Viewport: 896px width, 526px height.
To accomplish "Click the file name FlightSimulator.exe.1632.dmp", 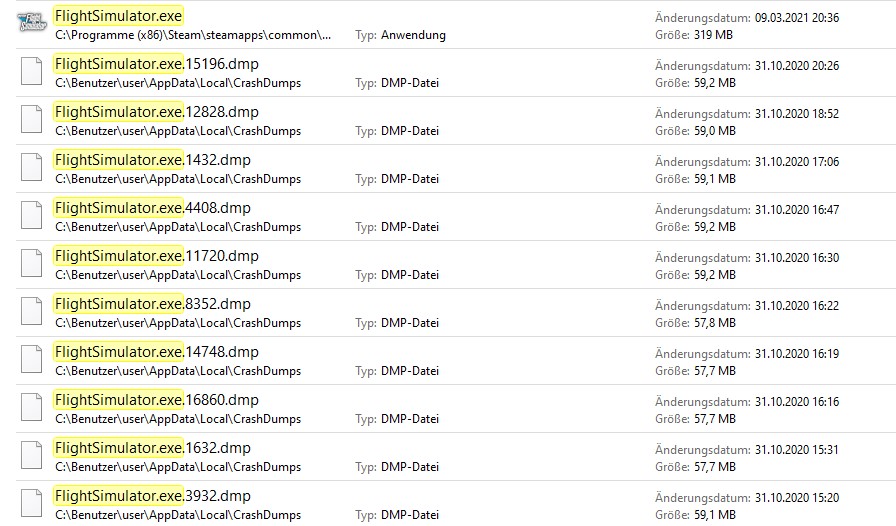I will 153,448.
